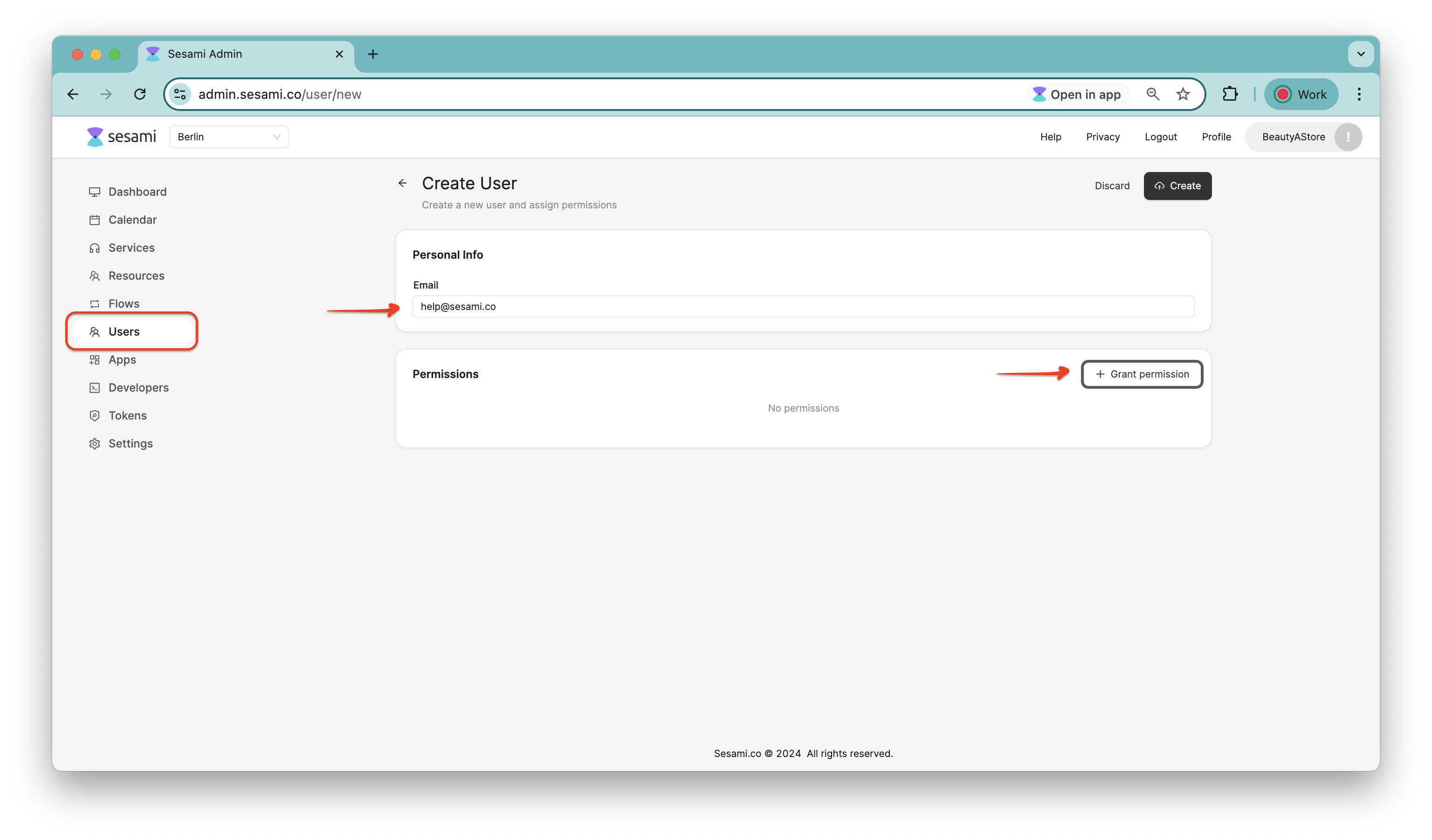This screenshot has width=1432, height=840.
Task: Click the BeautyAStore account button
Action: [1303, 137]
